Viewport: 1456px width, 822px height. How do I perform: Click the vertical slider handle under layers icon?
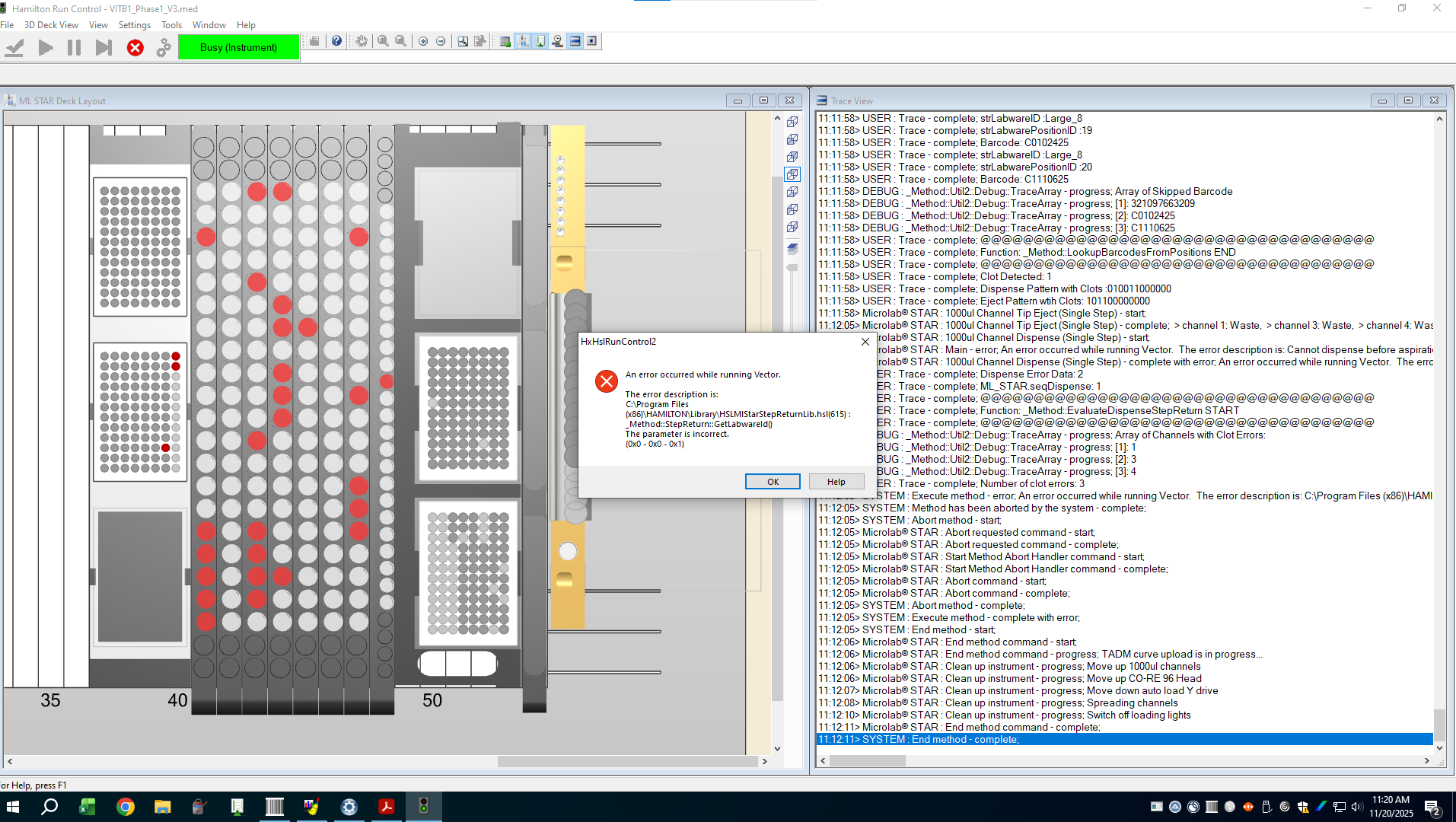point(792,268)
